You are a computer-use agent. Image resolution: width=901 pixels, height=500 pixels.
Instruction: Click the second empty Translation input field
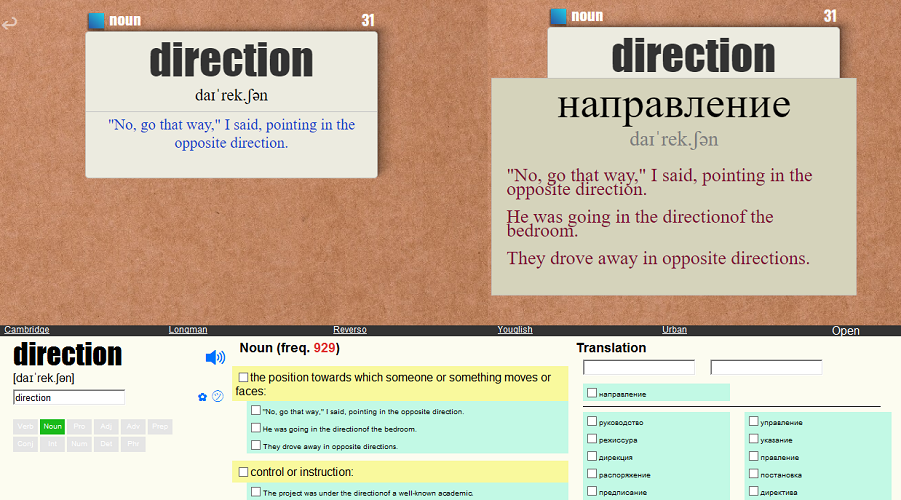click(x=767, y=367)
